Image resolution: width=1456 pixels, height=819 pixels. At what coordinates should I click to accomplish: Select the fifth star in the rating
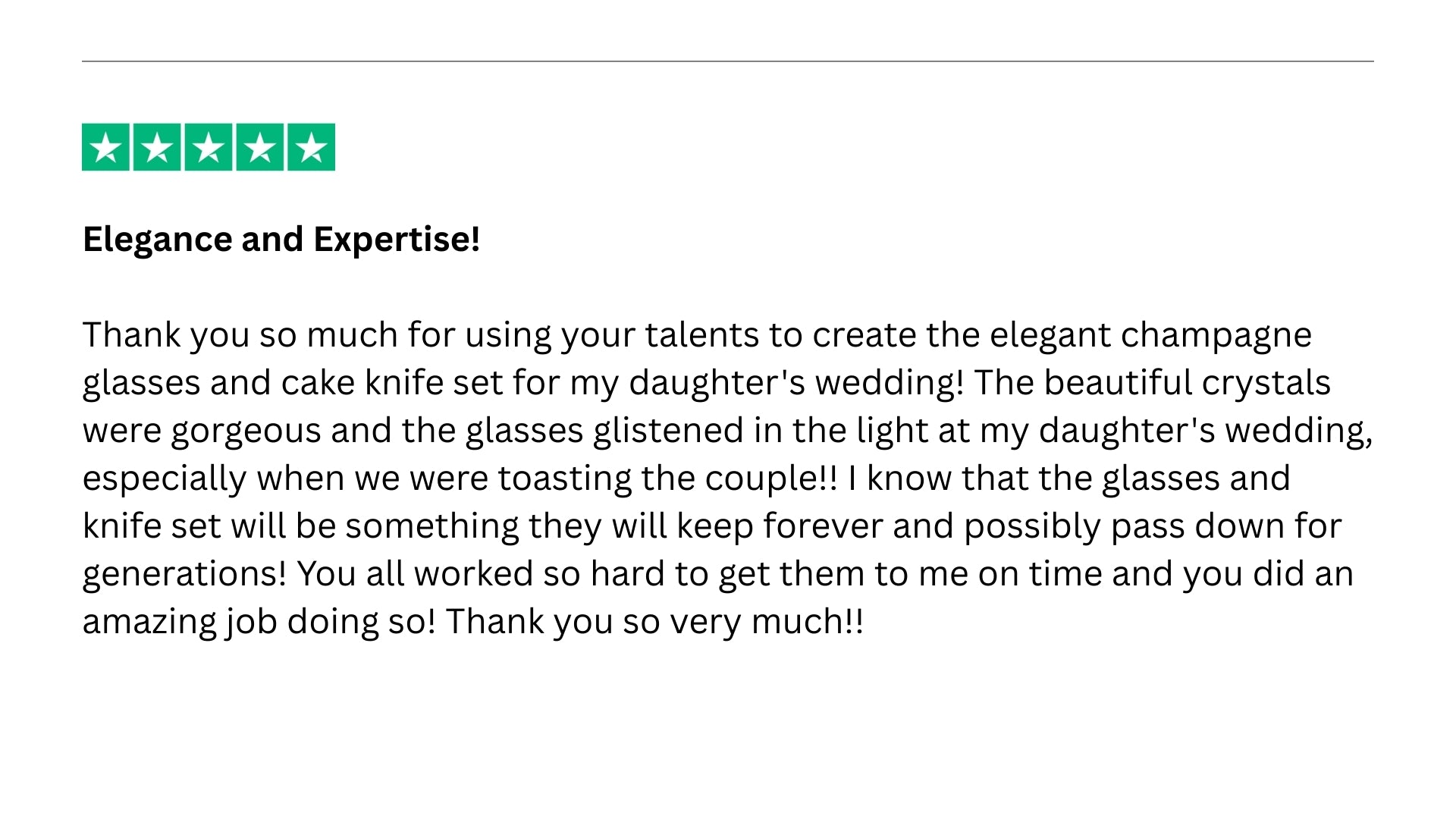click(x=311, y=147)
